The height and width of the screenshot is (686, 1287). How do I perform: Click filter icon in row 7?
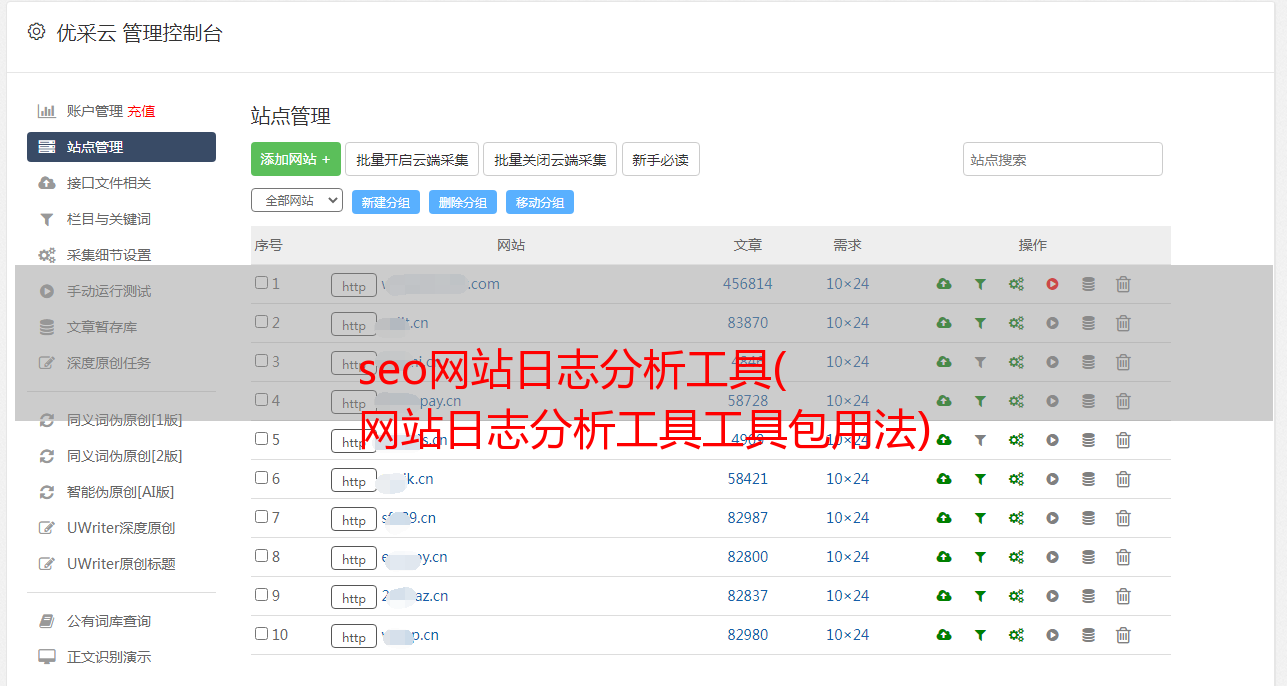[980, 518]
